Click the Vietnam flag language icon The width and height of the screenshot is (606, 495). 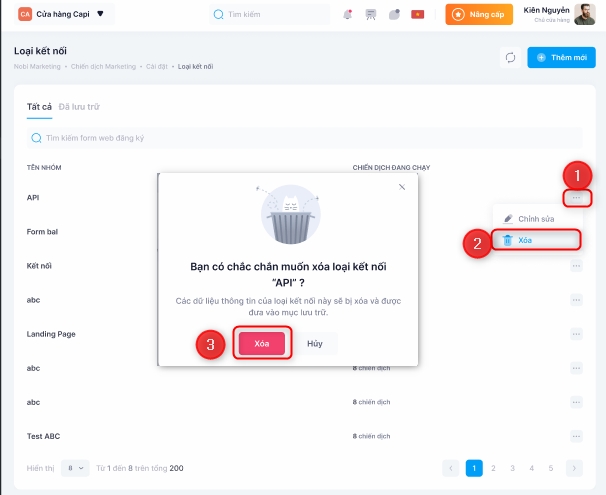point(418,15)
